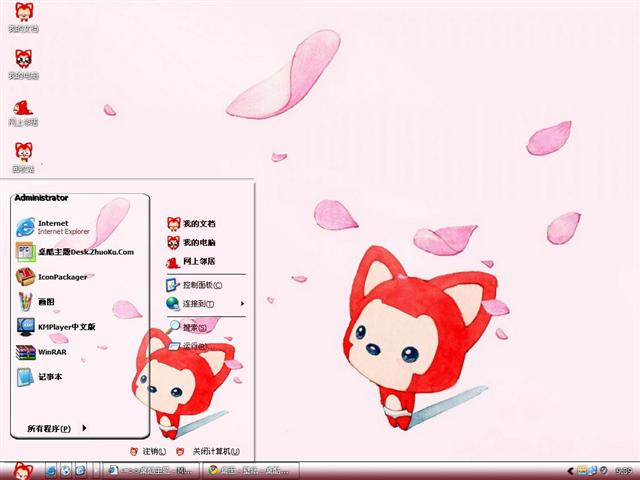The height and width of the screenshot is (480, 640).
Task: Click the dark round tray icon near clock
Action: click(x=603, y=471)
